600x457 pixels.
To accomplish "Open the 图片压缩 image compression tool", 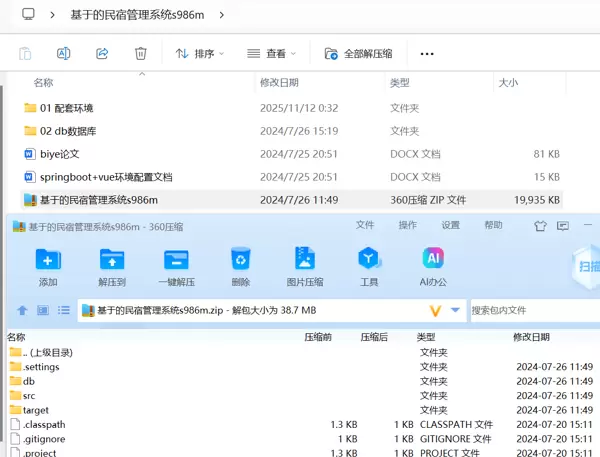I will pyautogui.click(x=305, y=260).
